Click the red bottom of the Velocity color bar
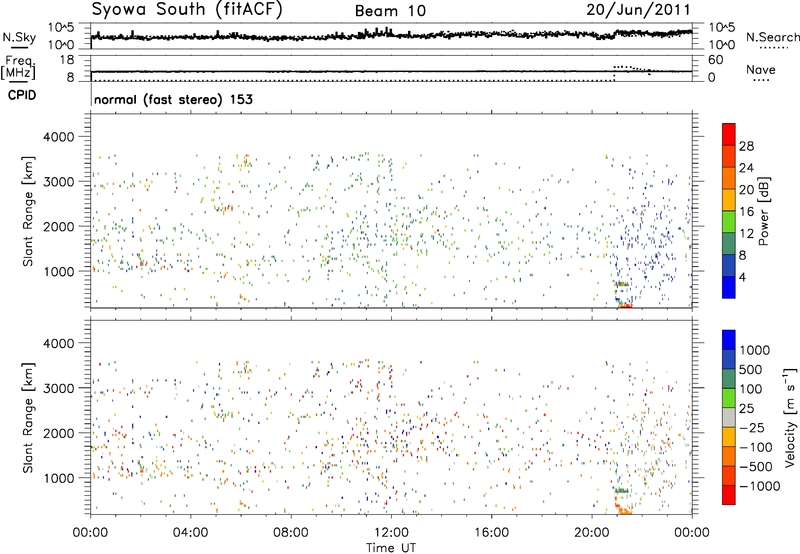This screenshot has height=554, width=800. click(x=729, y=495)
